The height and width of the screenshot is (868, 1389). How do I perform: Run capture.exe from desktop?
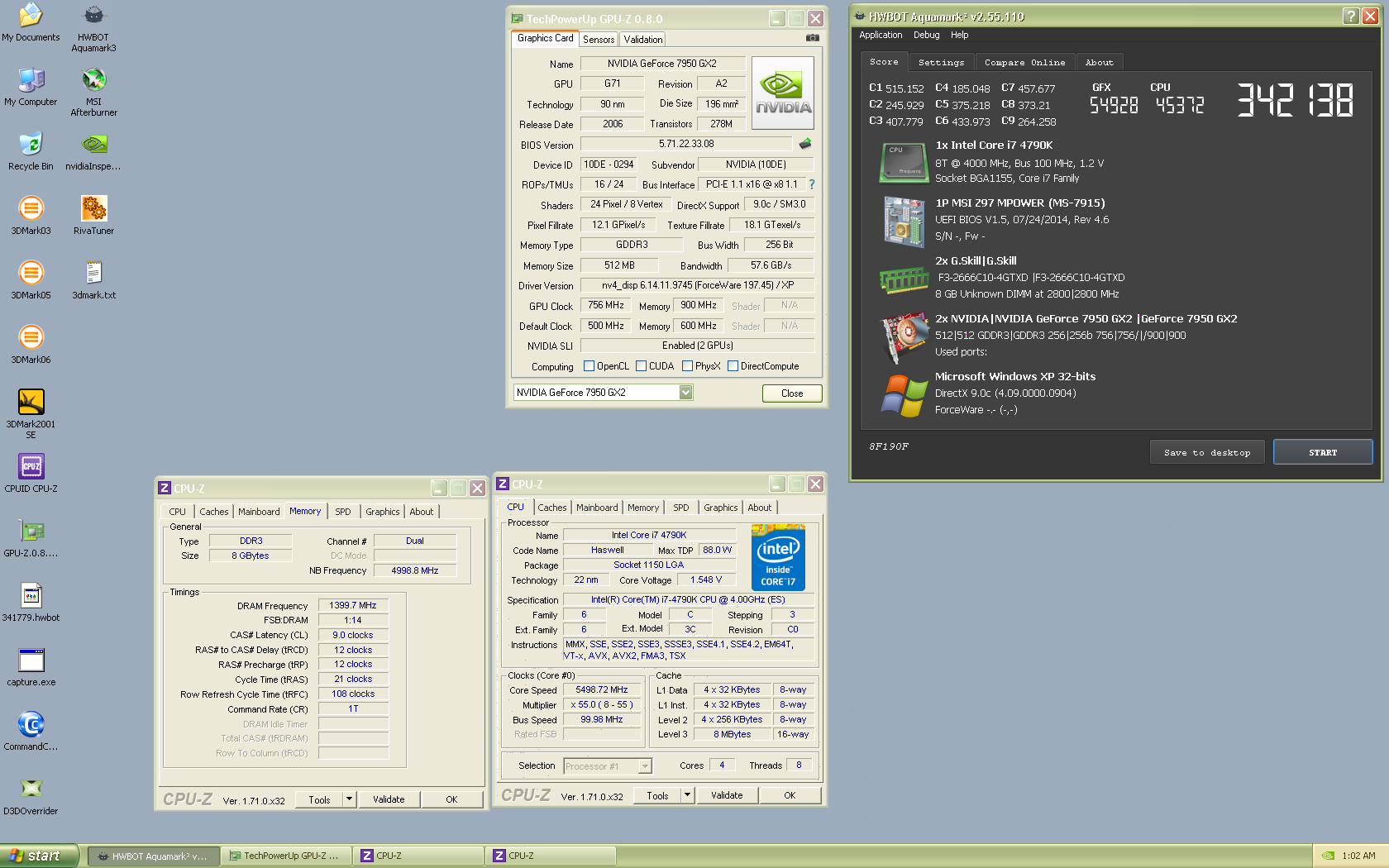click(x=31, y=667)
